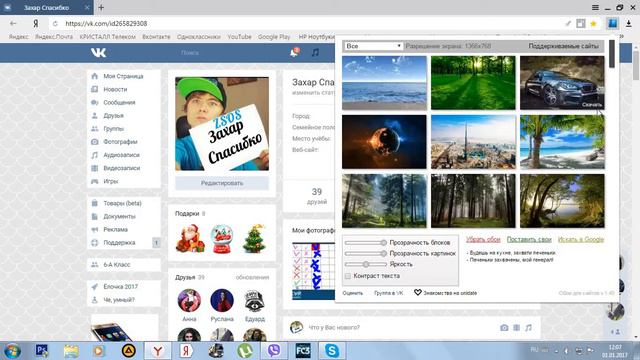Open Google Play bookmark

[274, 37]
